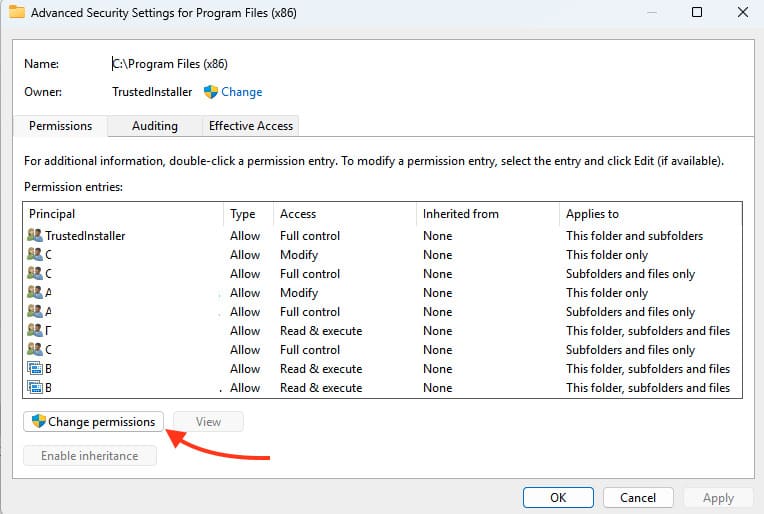Cancel the Advanced Security Settings dialog
The image size is (764, 514).
pos(638,497)
